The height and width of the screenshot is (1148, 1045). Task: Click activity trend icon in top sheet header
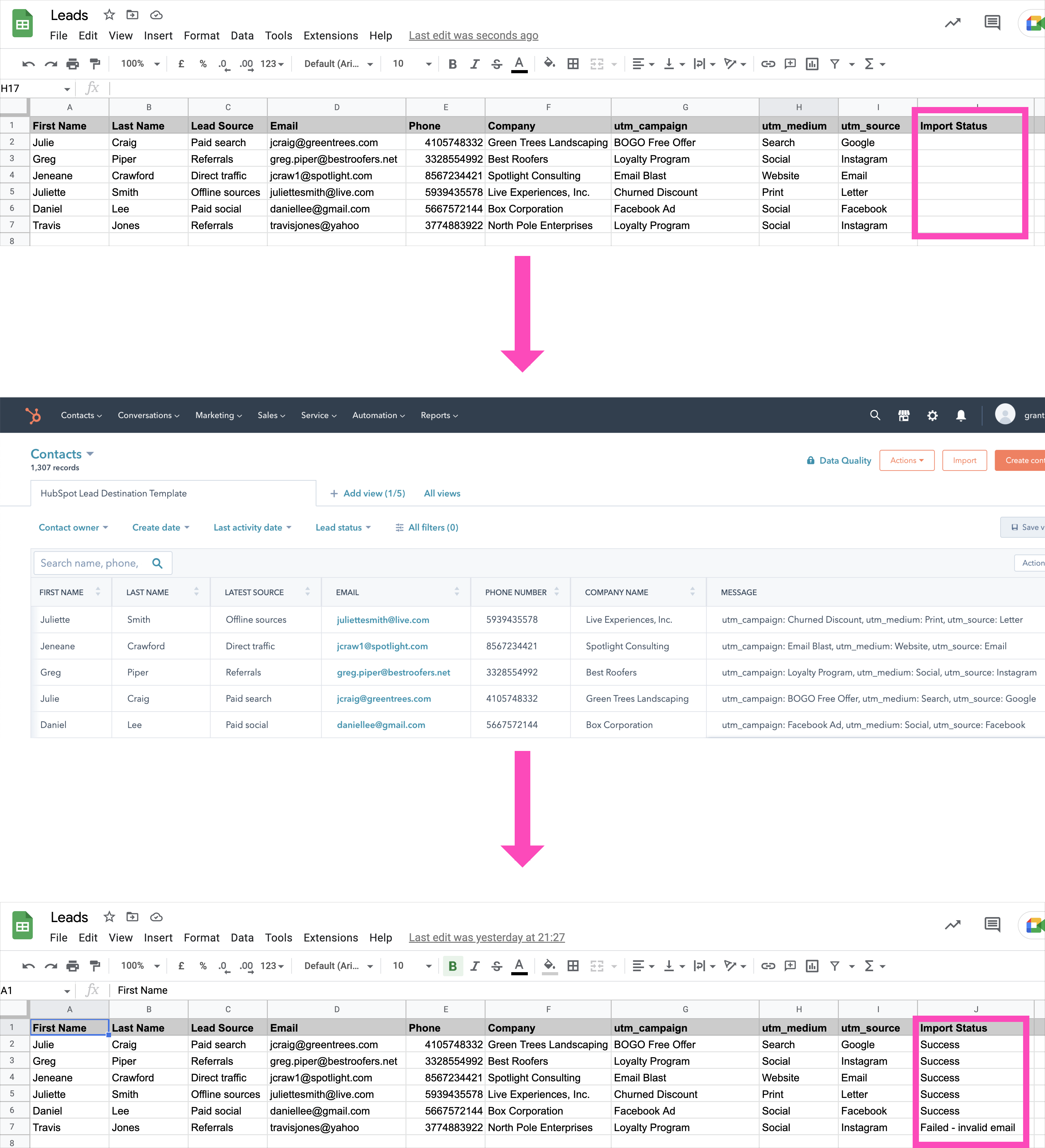coord(953,23)
